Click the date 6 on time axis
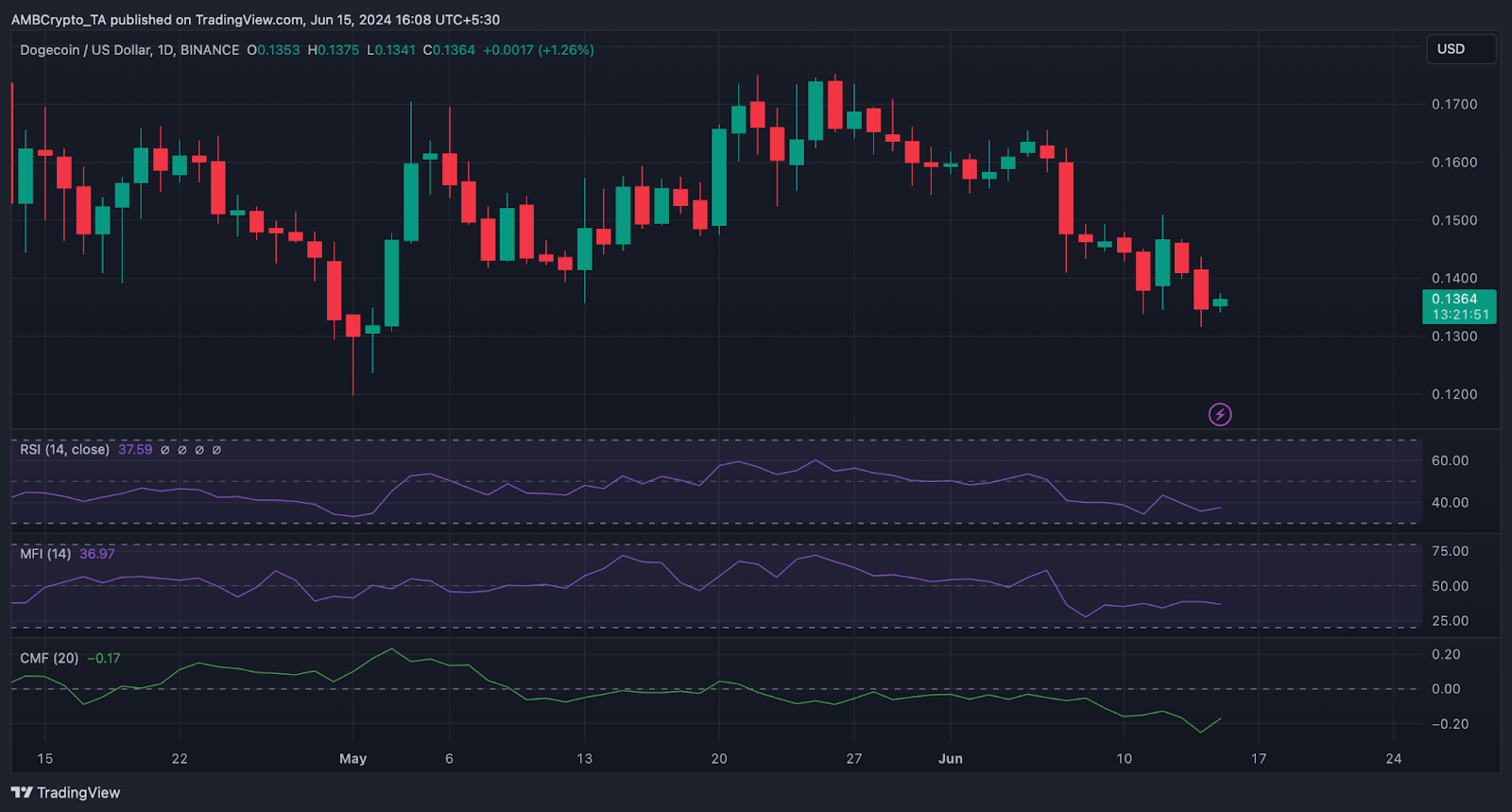1512x812 pixels. (x=449, y=758)
